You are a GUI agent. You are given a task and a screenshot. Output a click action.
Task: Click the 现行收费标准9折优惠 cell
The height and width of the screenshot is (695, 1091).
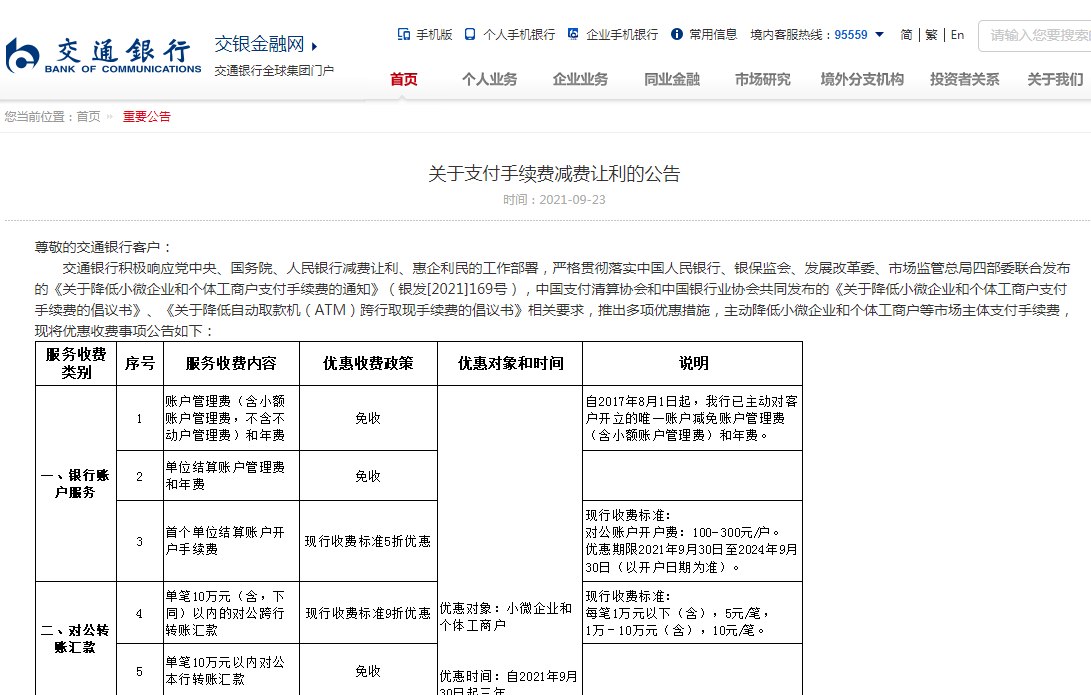point(368,613)
